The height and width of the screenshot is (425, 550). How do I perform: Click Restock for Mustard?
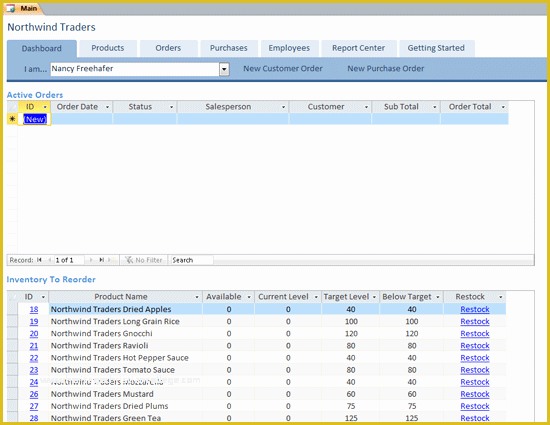coord(475,394)
